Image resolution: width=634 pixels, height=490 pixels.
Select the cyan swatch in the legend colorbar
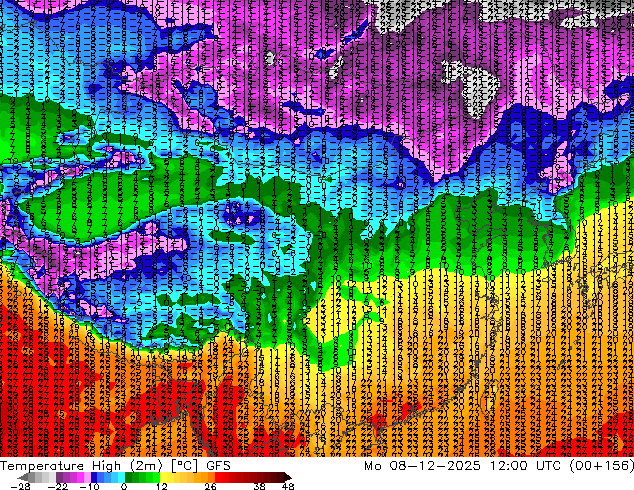121,477
